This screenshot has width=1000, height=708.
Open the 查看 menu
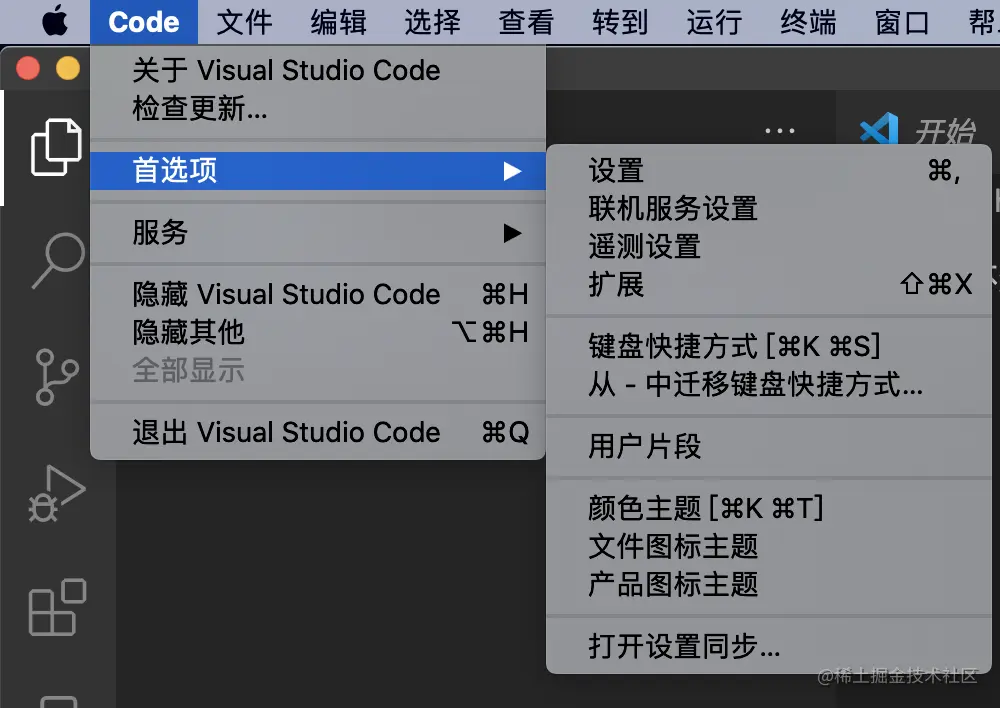pyautogui.click(x=526, y=22)
